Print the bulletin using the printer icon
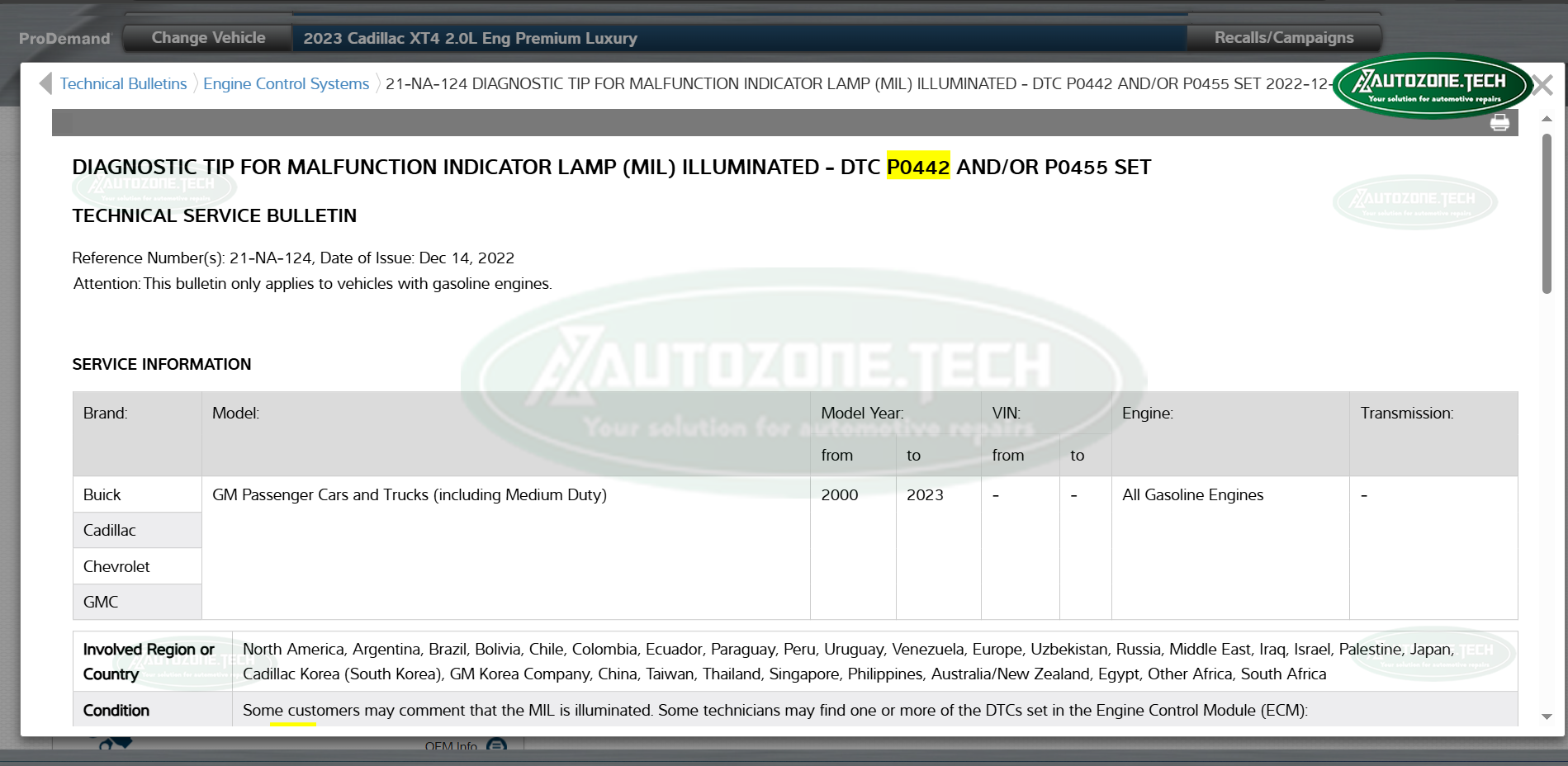1568x766 pixels. point(1499,123)
